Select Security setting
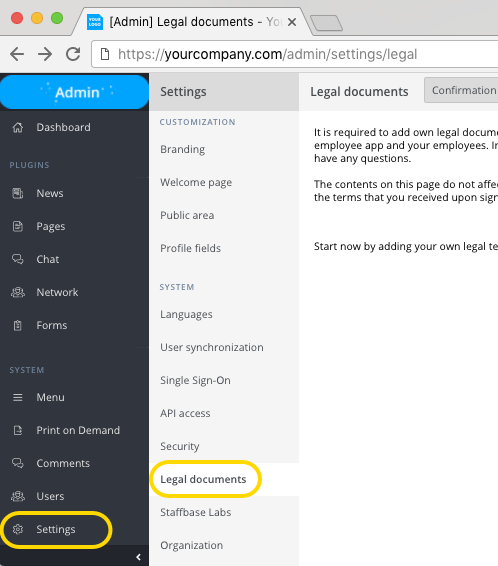 pyautogui.click(x=224, y=446)
